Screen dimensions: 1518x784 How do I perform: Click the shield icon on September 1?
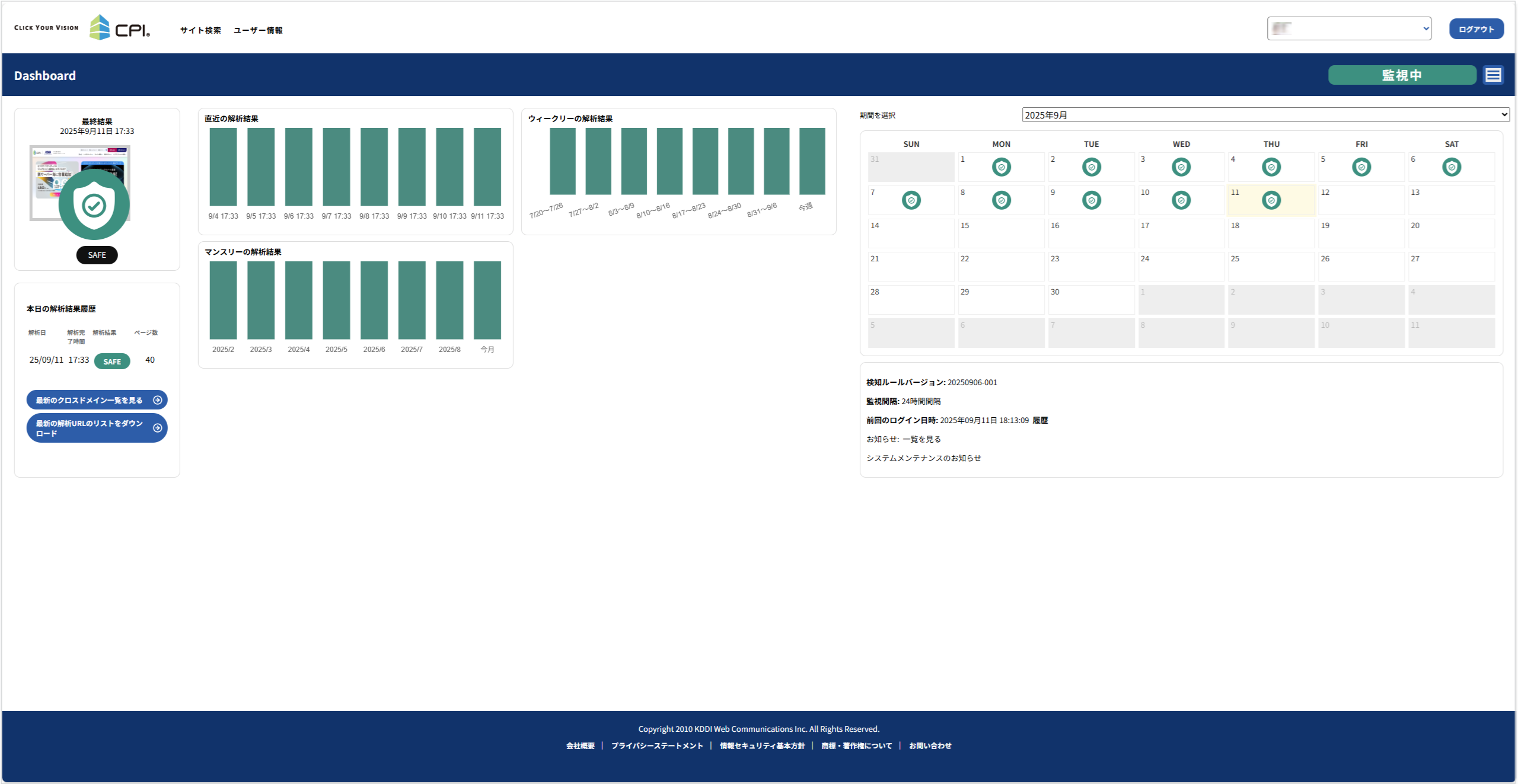coord(1001,167)
